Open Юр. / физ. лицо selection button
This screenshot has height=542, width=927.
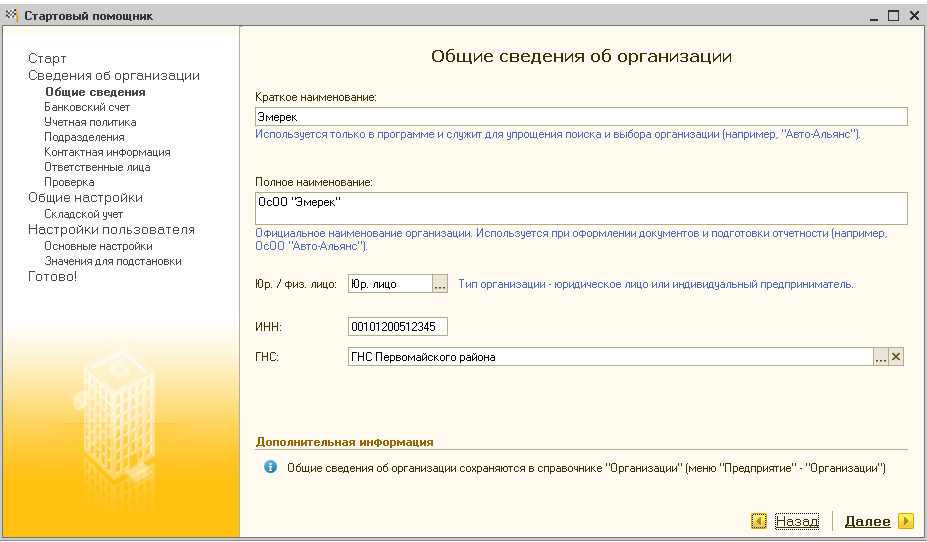440,284
